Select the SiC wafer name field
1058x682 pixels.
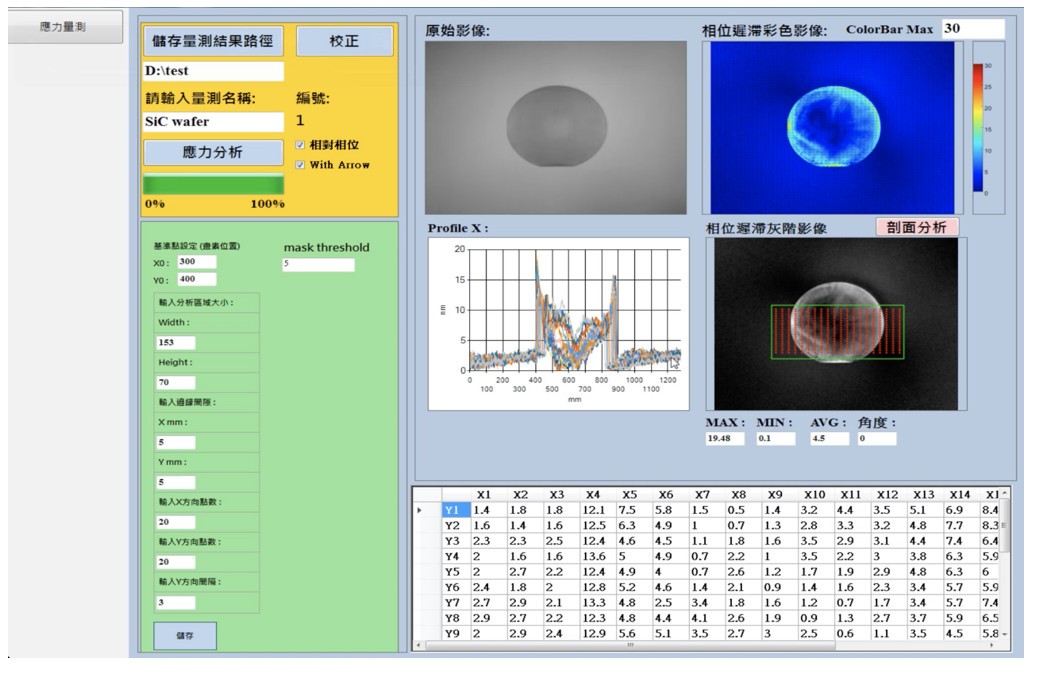(x=213, y=122)
